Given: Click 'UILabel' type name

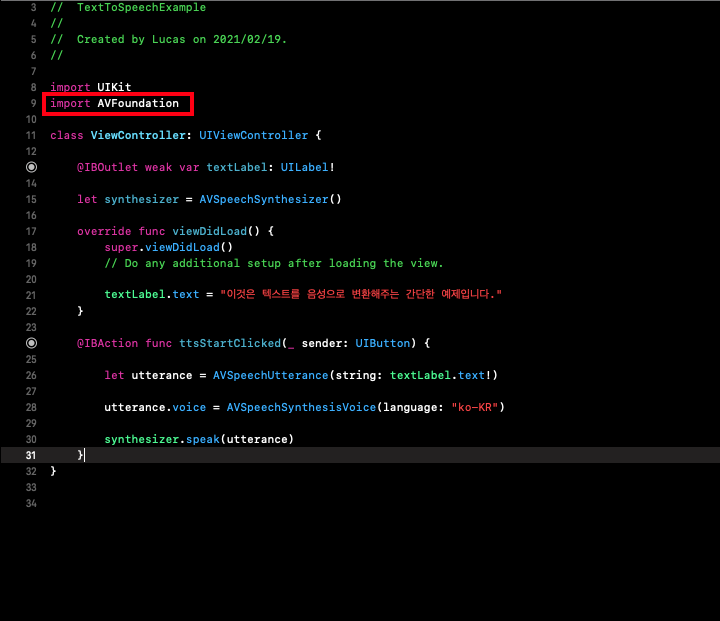Looking at the screenshot, I should tap(304, 167).
